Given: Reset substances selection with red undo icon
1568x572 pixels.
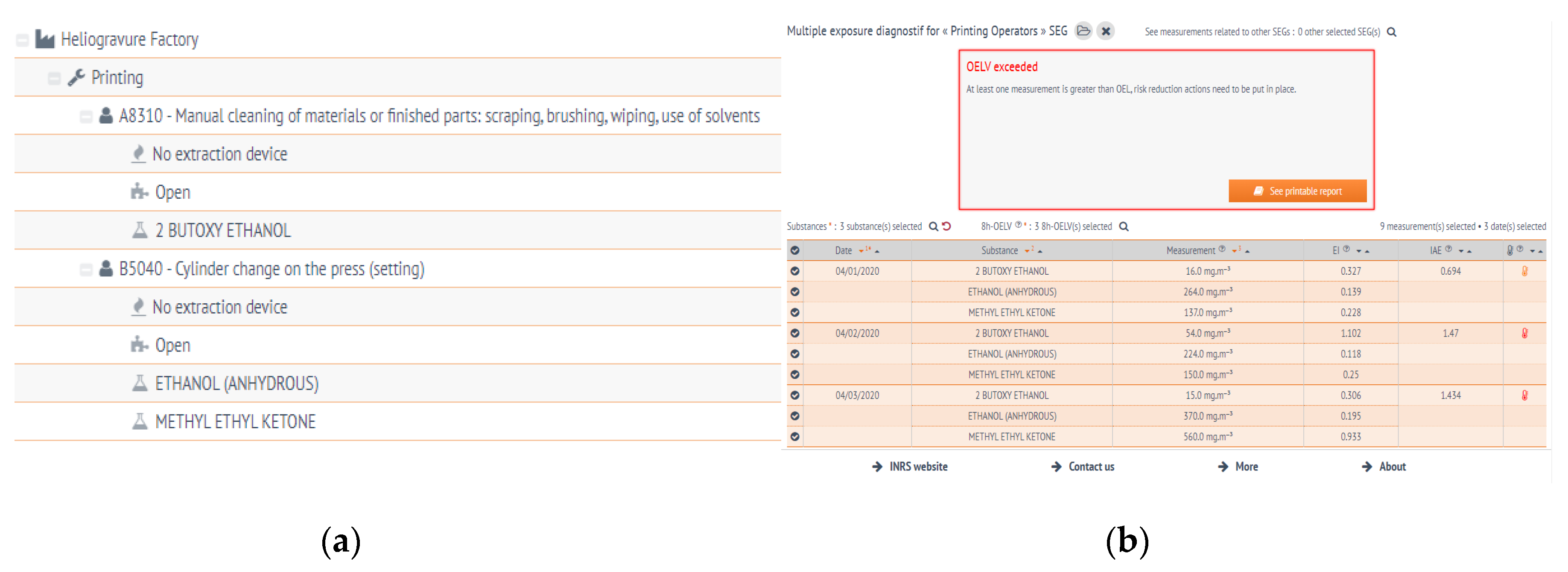Looking at the screenshot, I should tap(946, 226).
